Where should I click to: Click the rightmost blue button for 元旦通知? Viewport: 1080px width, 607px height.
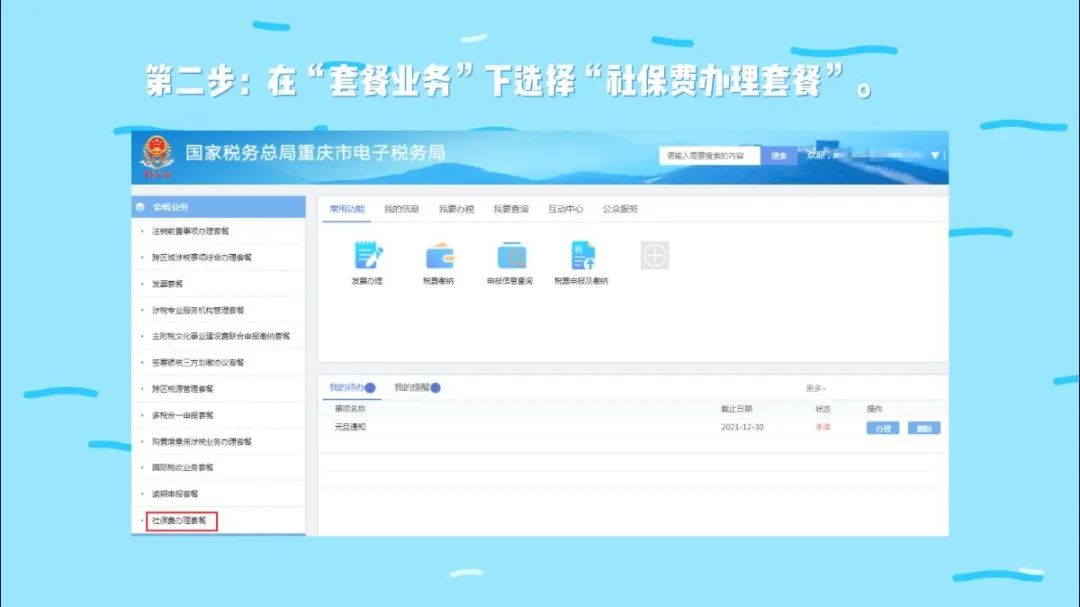[924, 428]
